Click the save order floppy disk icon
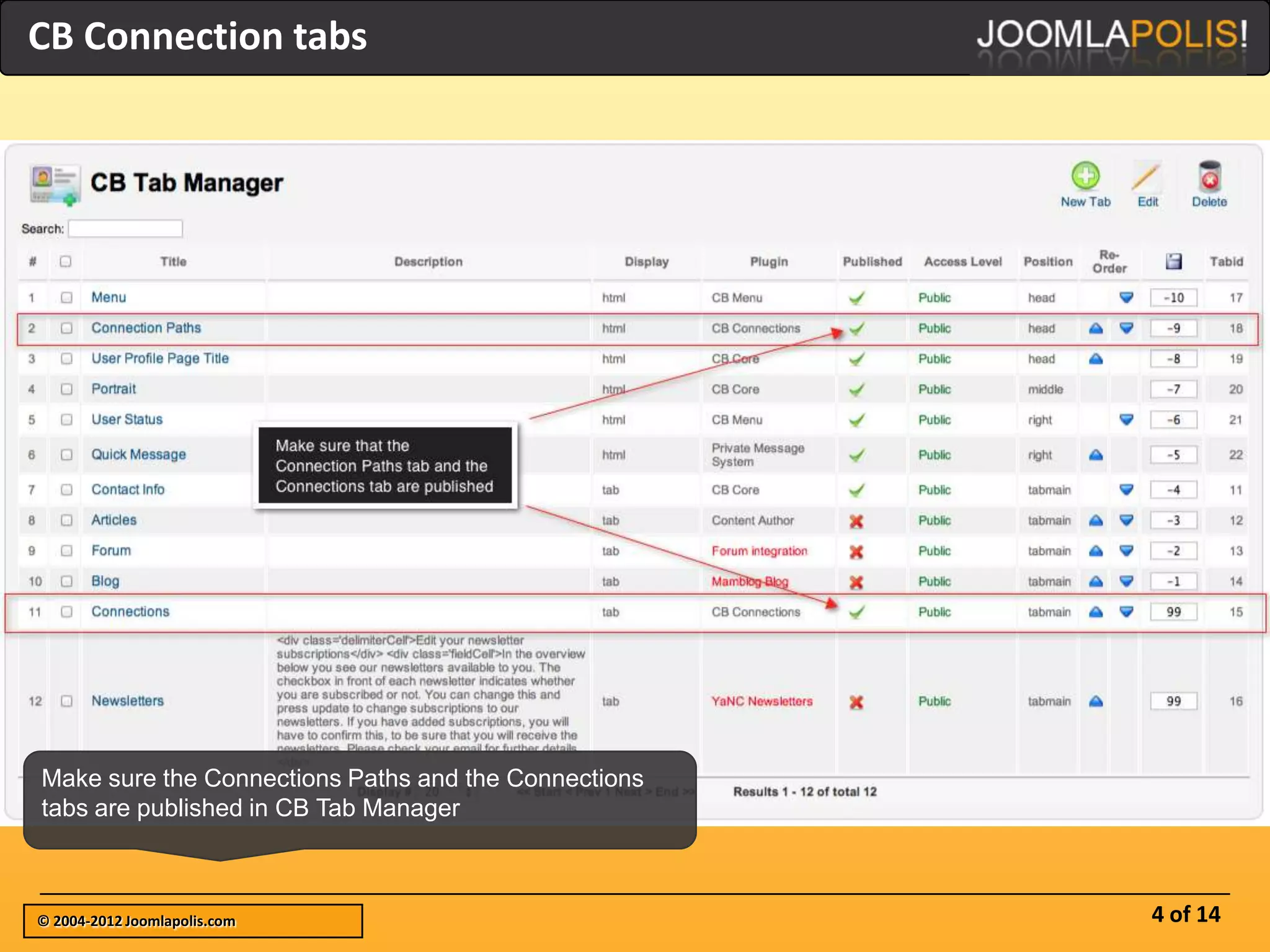Viewport: 1270px width, 952px height. pos(1173,262)
